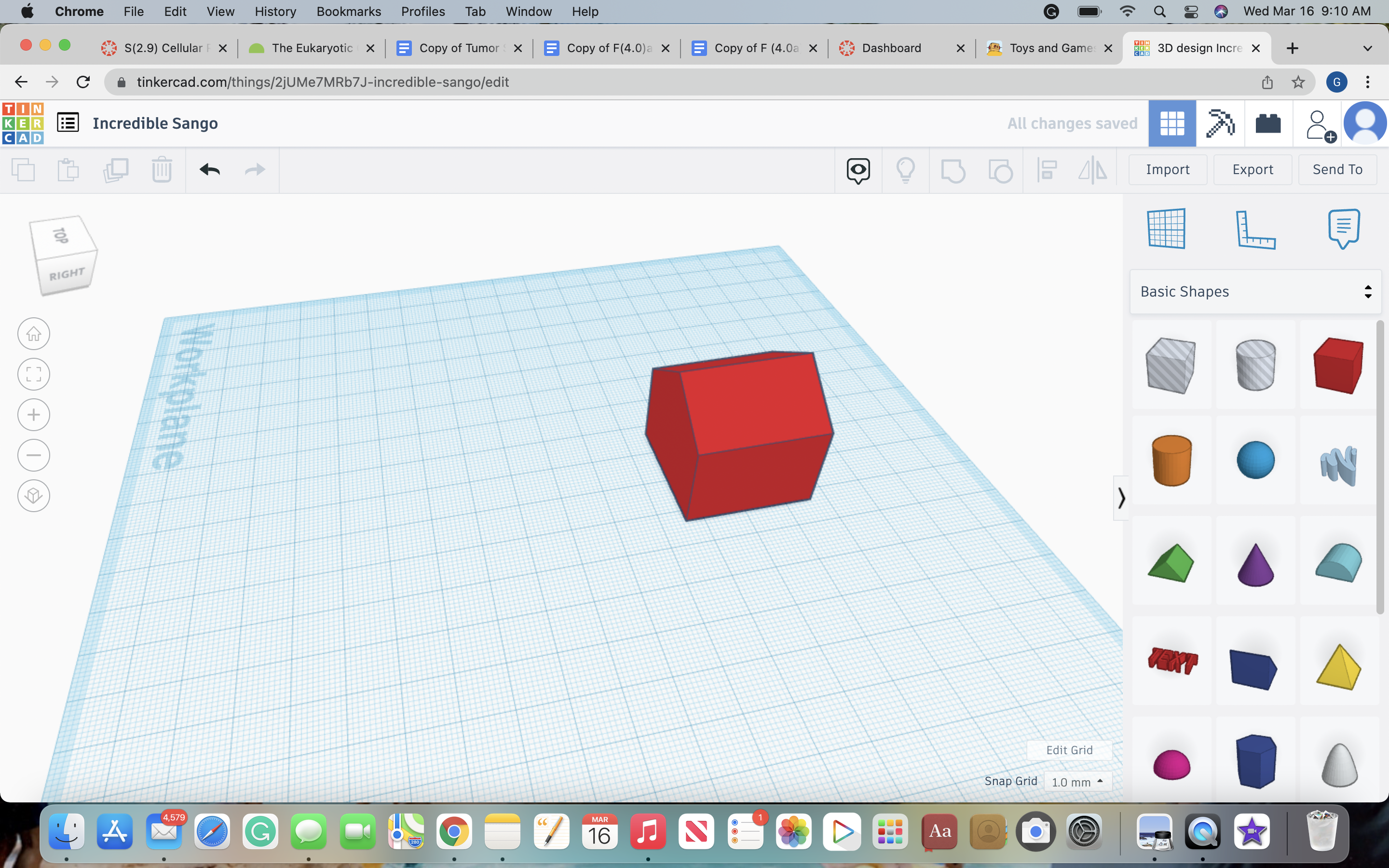The image size is (1389, 868).
Task: Select the yellow Pyramid shape
Action: [1338, 666]
